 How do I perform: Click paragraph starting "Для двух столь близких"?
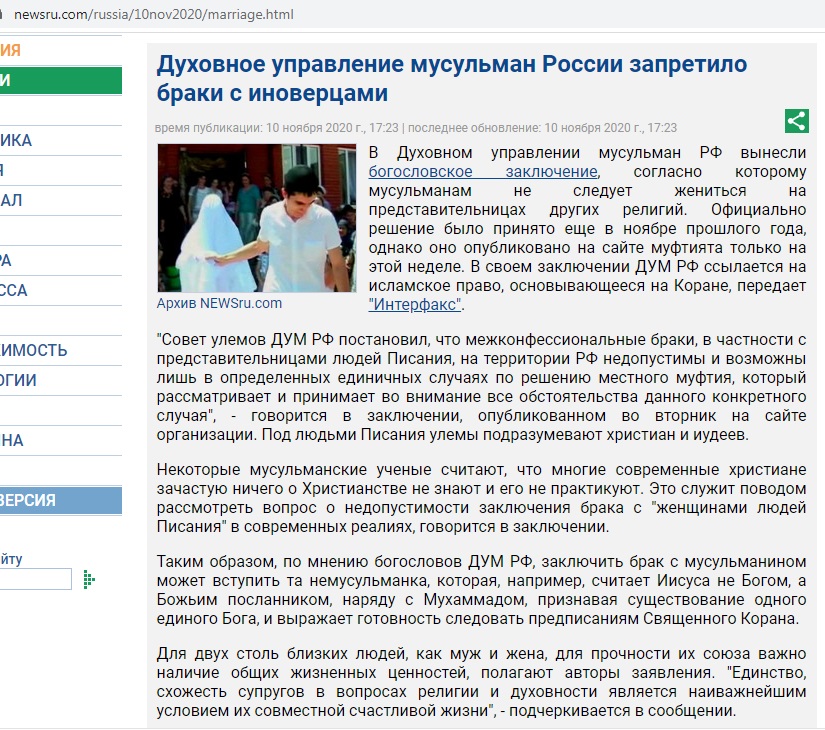pyautogui.click(x=481, y=682)
